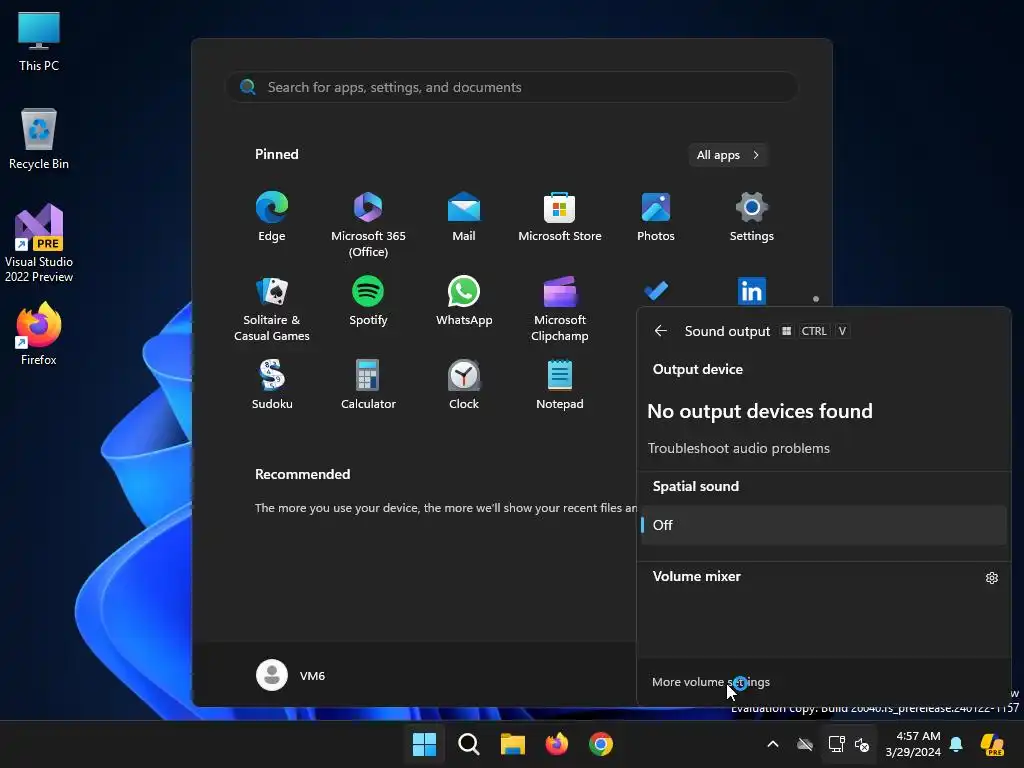The image size is (1024, 768).
Task: Open the Copilot Preview taskbar icon
Action: pos(993,744)
